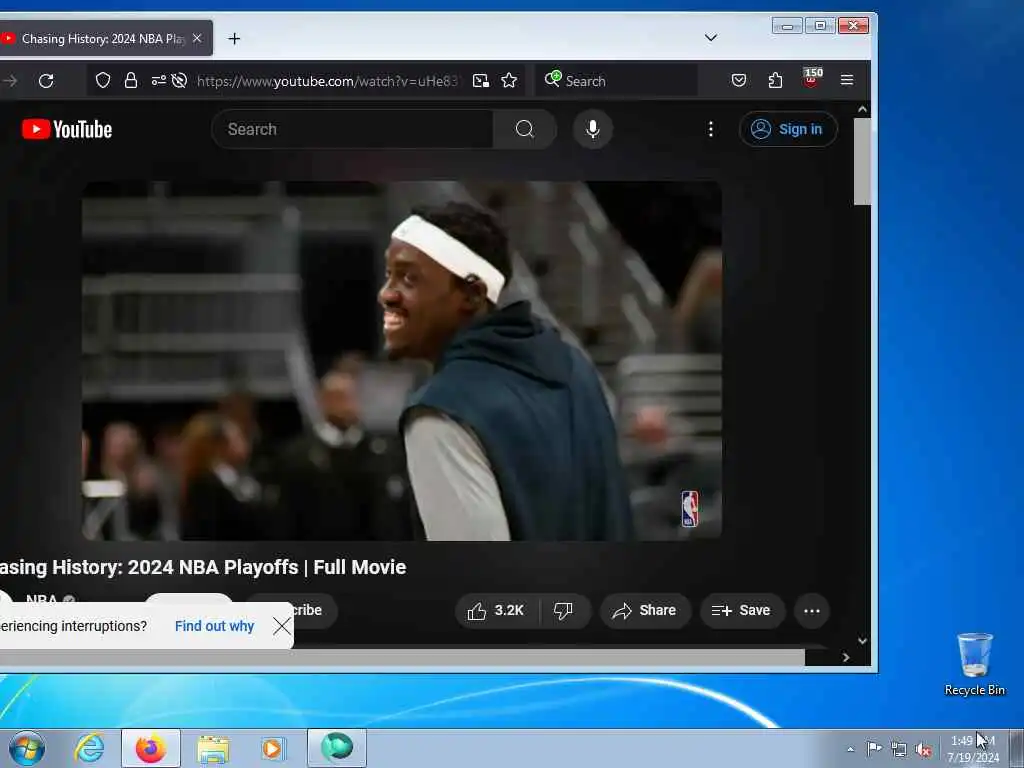The width and height of the screenshot is (1024, 768).
Task: Submit search with YouTube magnifier button
Action: pos(525,129)
